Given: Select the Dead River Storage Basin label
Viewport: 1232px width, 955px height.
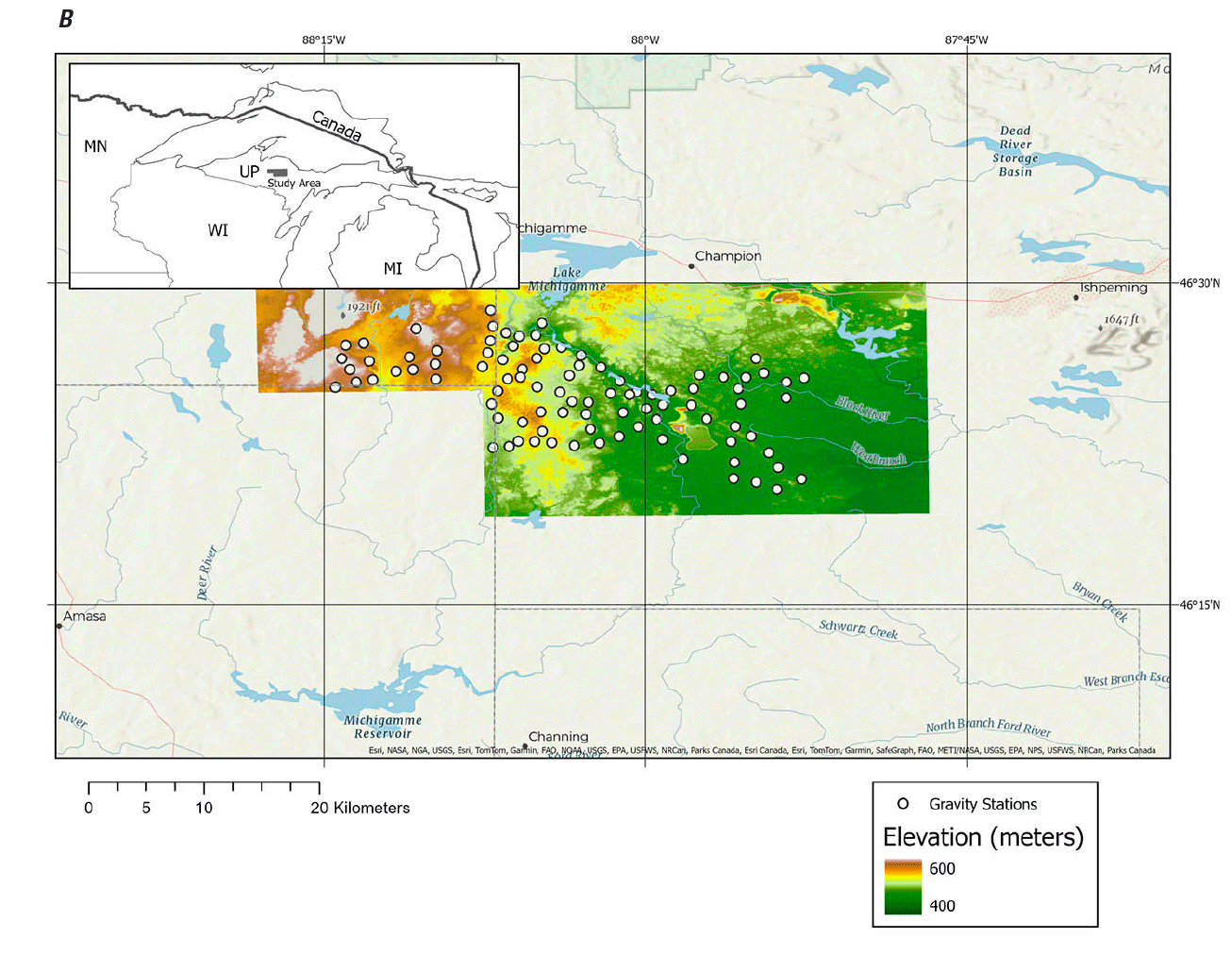Looking at the screenshot, I should pos(1015,151).
